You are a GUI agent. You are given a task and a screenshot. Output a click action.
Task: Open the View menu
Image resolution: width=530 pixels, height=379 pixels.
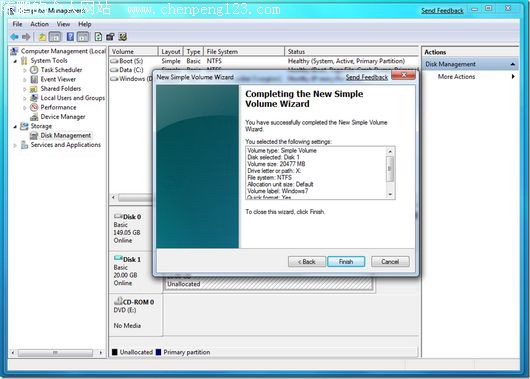tap(63, 24)
